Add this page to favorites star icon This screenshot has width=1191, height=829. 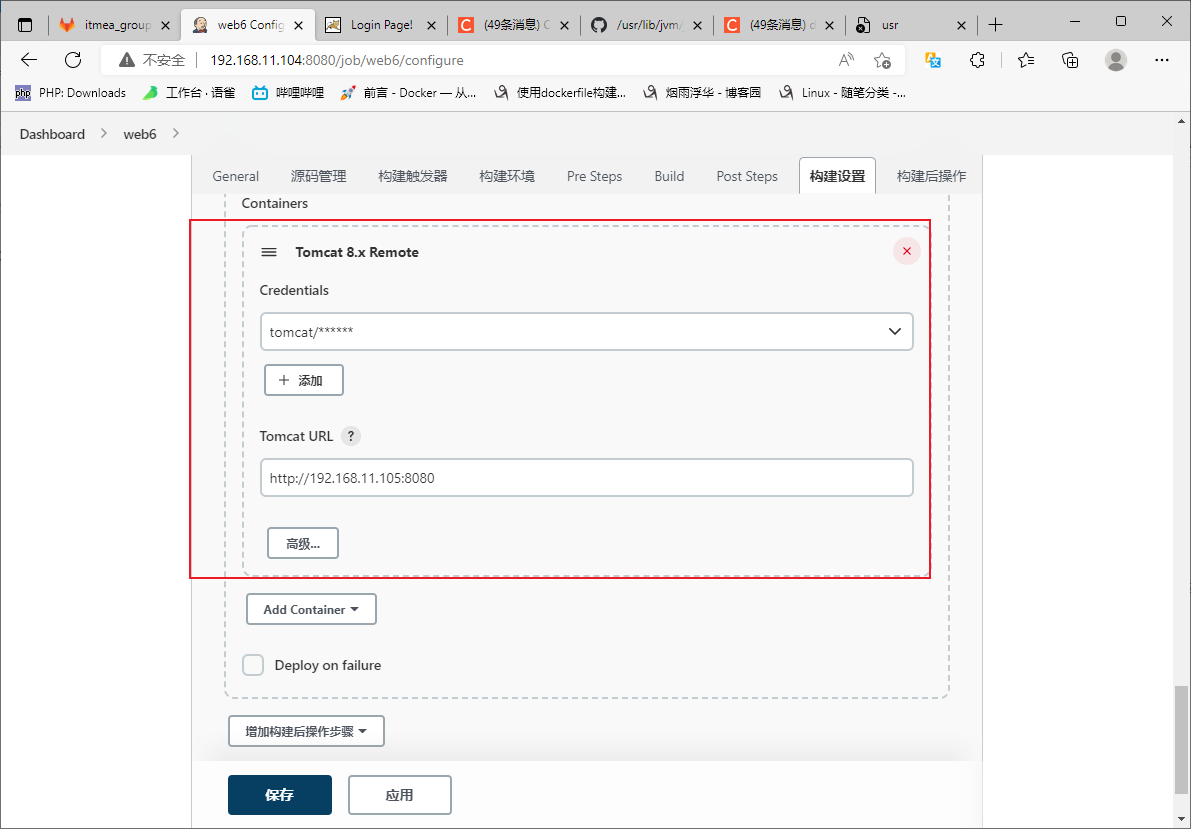click(882, 60)
